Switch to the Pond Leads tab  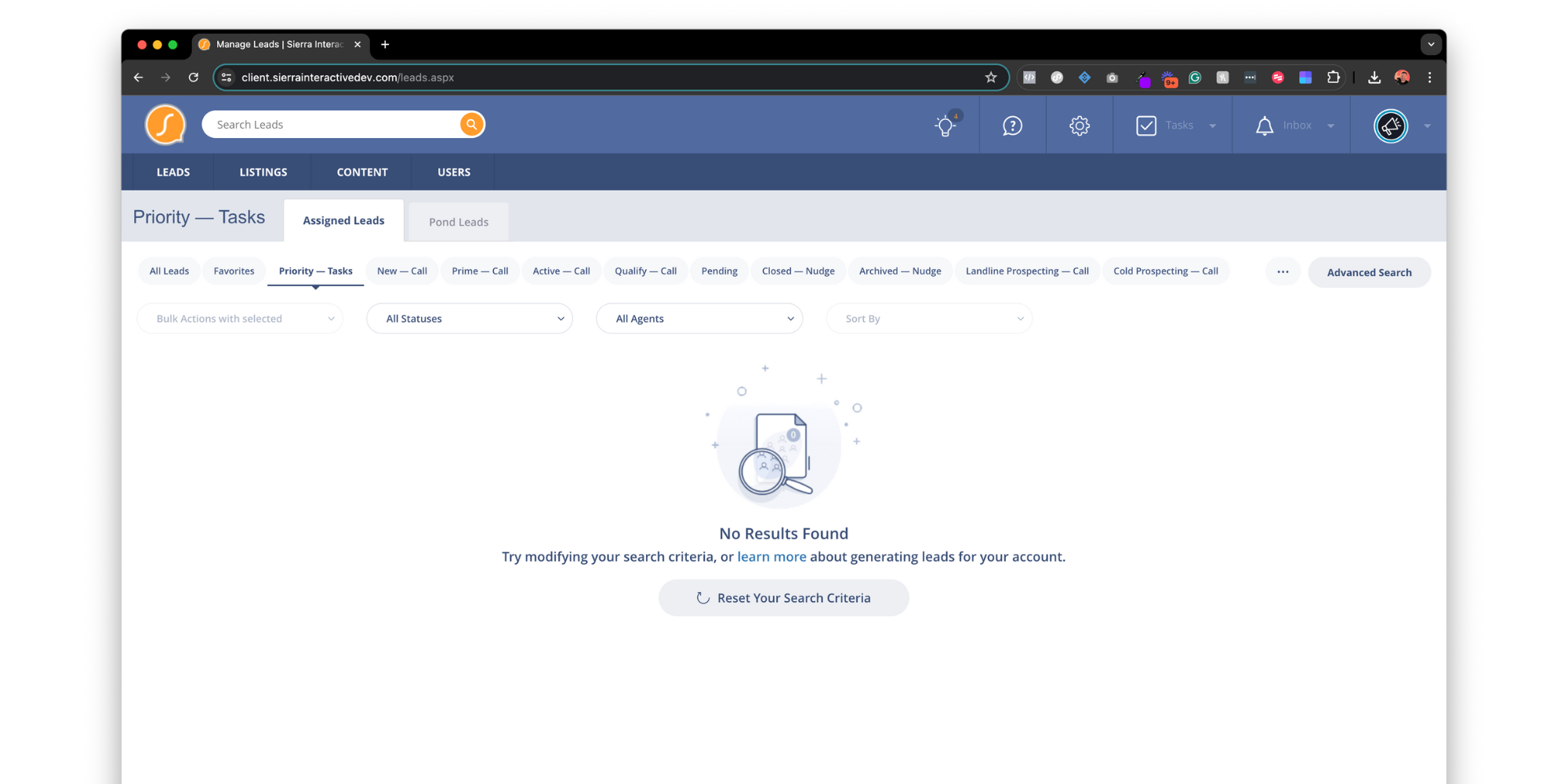(459, 222)
